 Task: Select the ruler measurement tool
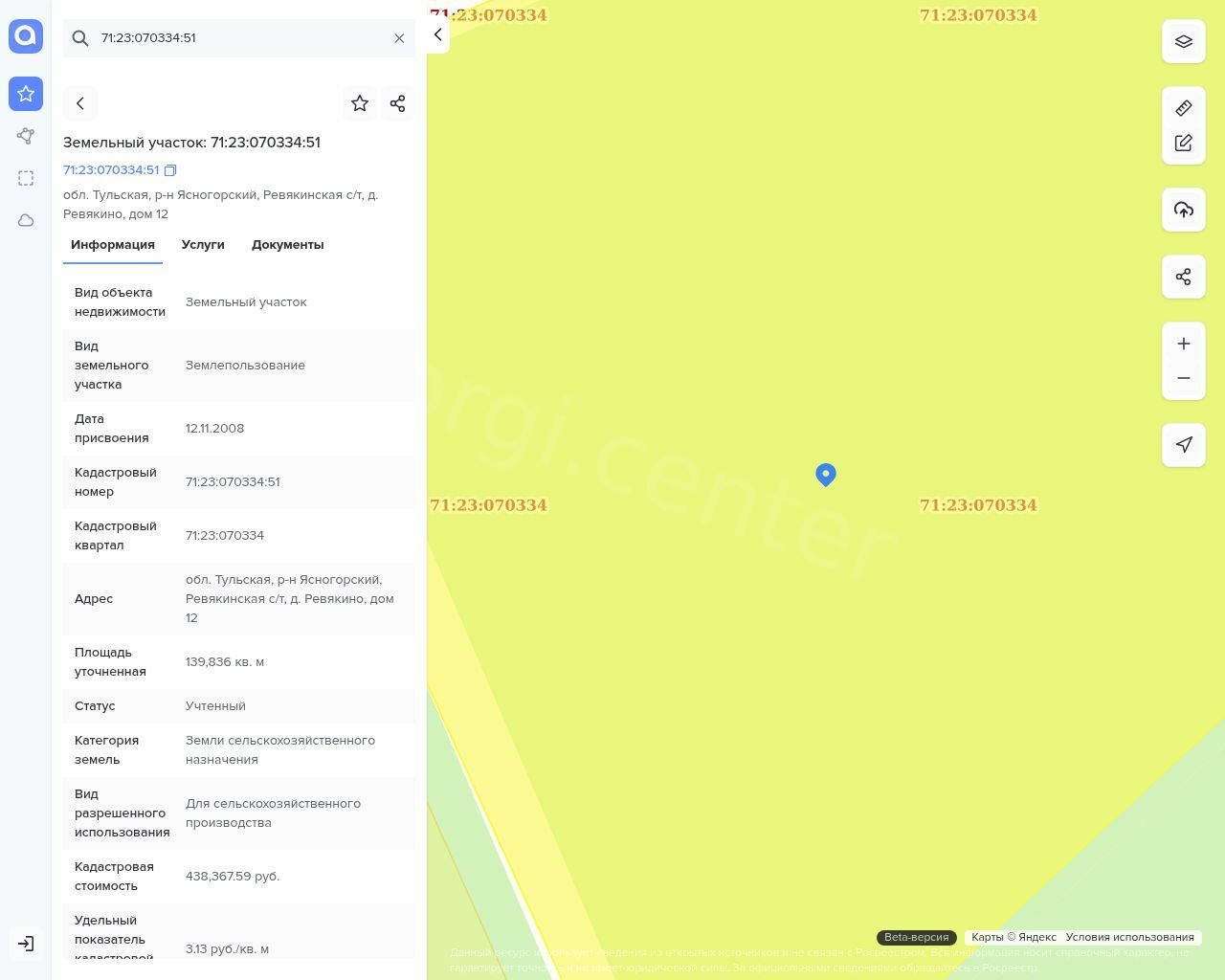tap(1184, 108)
